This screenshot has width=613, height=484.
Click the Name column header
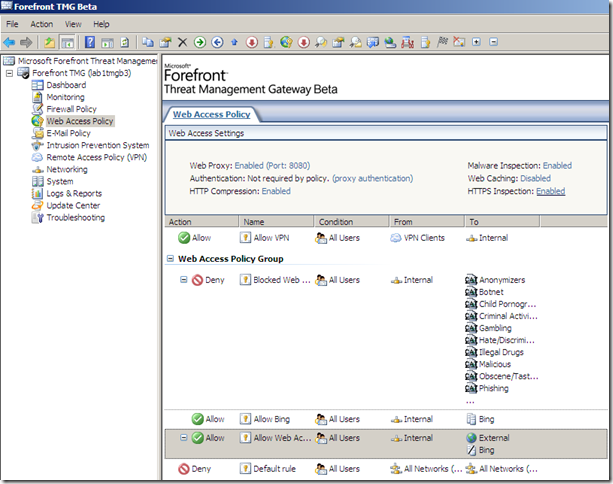pyautogui.click(x=276, y=222)
